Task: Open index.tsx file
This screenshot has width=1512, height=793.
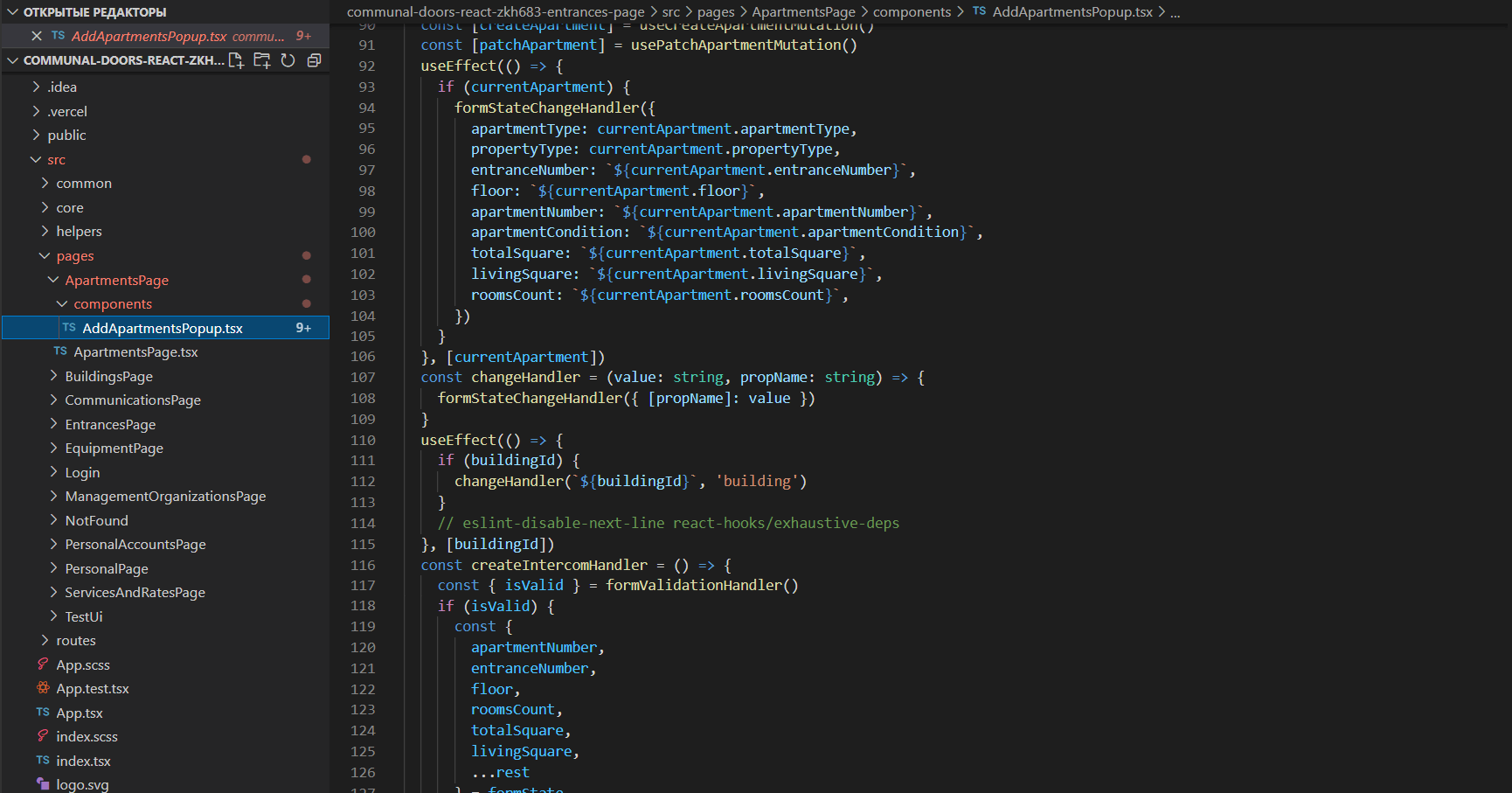Action: tap(83, 761)
